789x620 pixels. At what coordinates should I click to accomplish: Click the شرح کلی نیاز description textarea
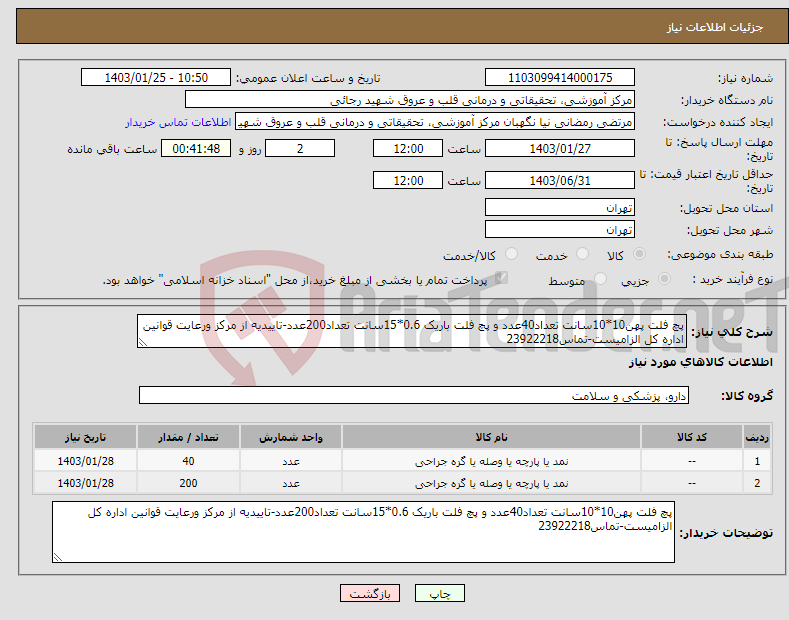pos(412,331)
